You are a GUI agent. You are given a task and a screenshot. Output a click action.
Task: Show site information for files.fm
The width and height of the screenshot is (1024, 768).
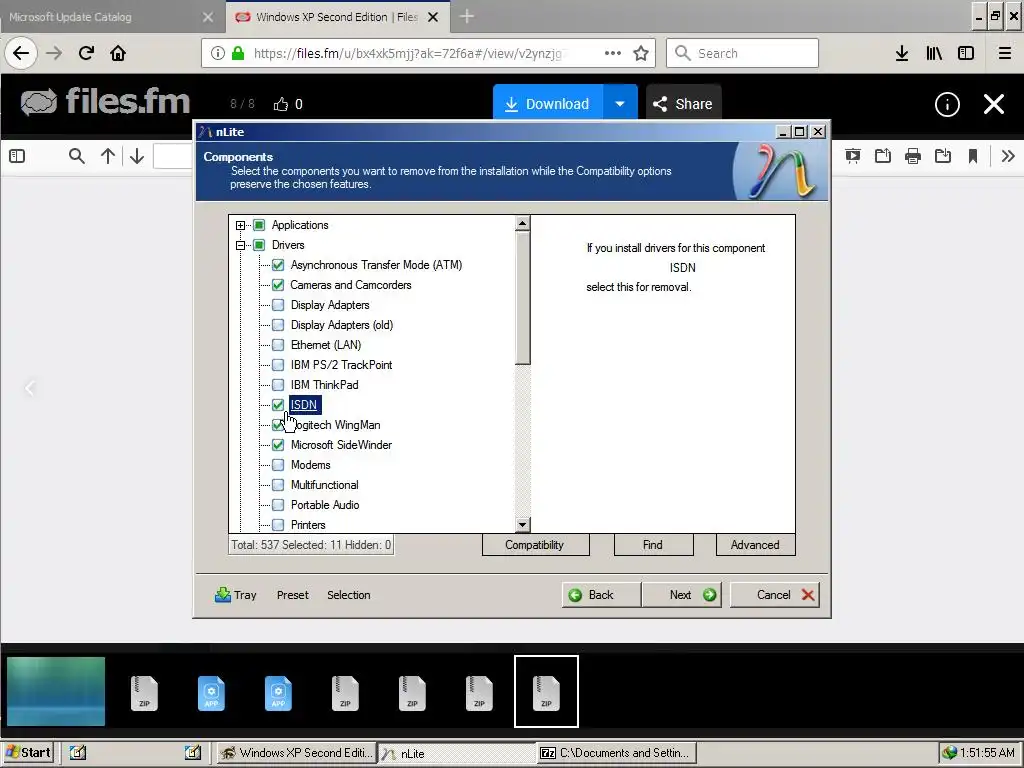coord(218,53)
